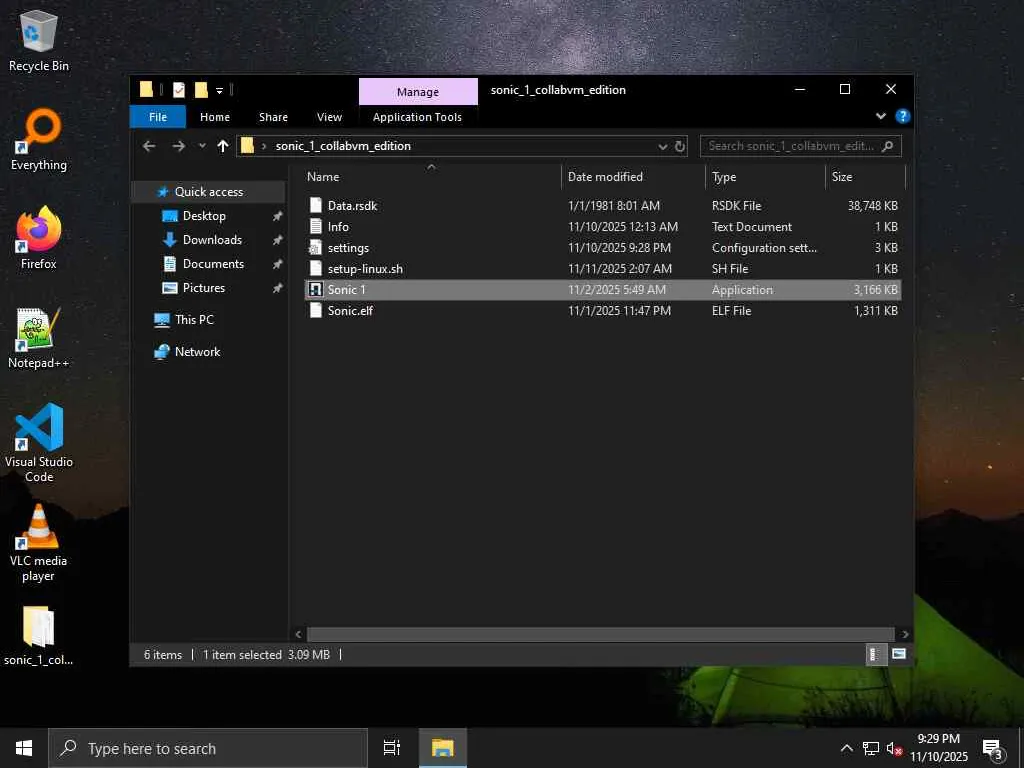Select Network in navigation pane
The image size is (1024, 768).
coord(197,352)
